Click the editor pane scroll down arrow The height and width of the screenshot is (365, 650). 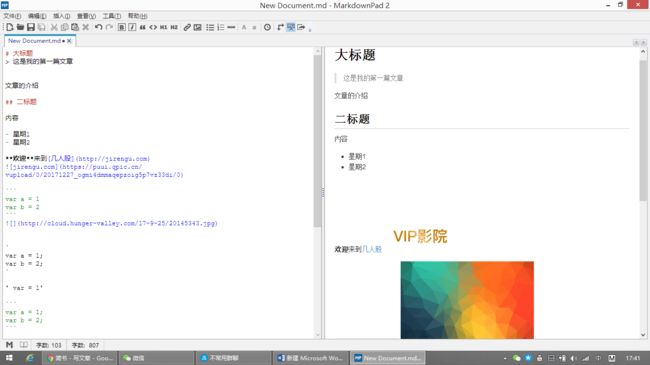click(x=318, y=335)
